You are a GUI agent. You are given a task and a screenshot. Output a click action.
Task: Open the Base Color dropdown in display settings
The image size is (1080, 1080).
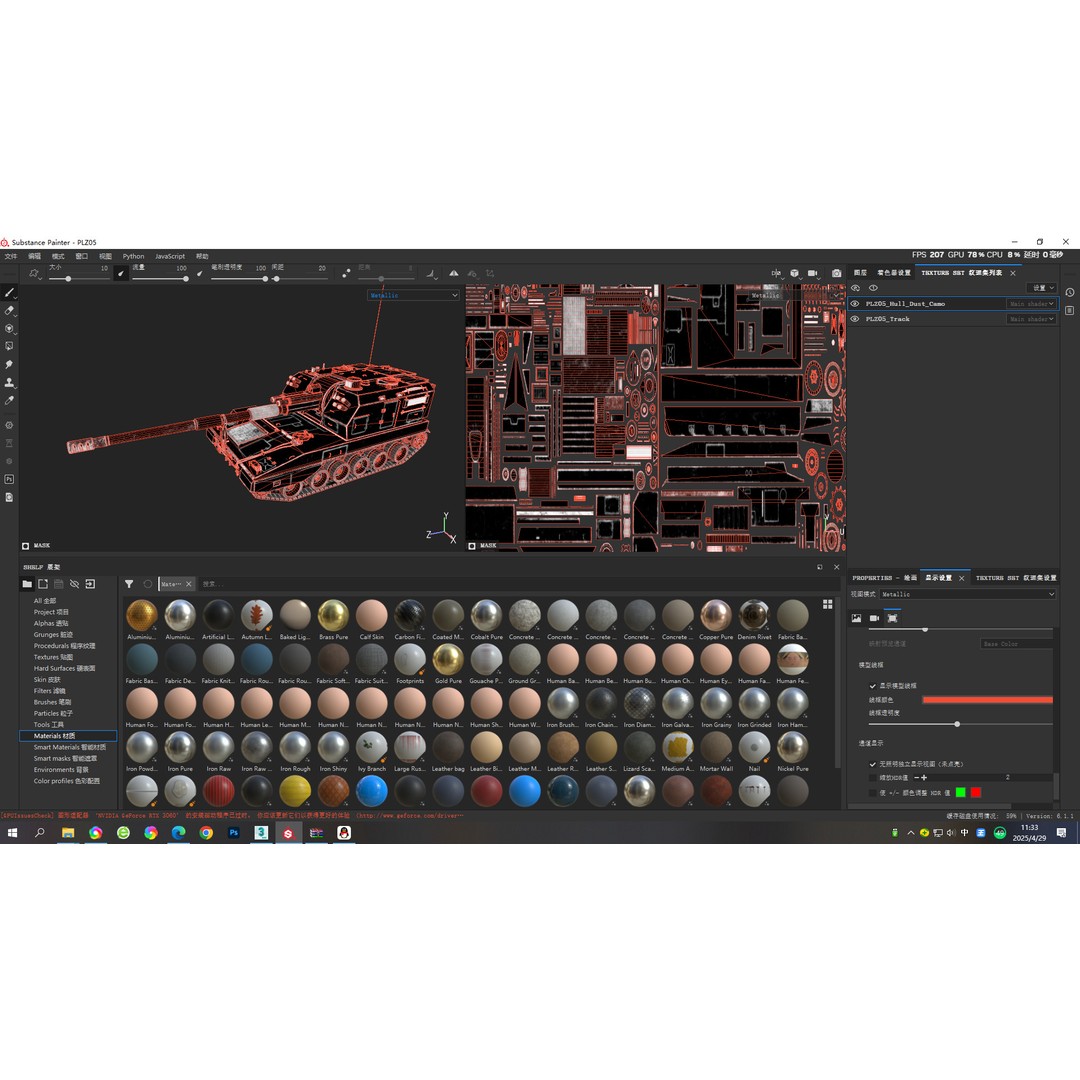pos(1016,643)
